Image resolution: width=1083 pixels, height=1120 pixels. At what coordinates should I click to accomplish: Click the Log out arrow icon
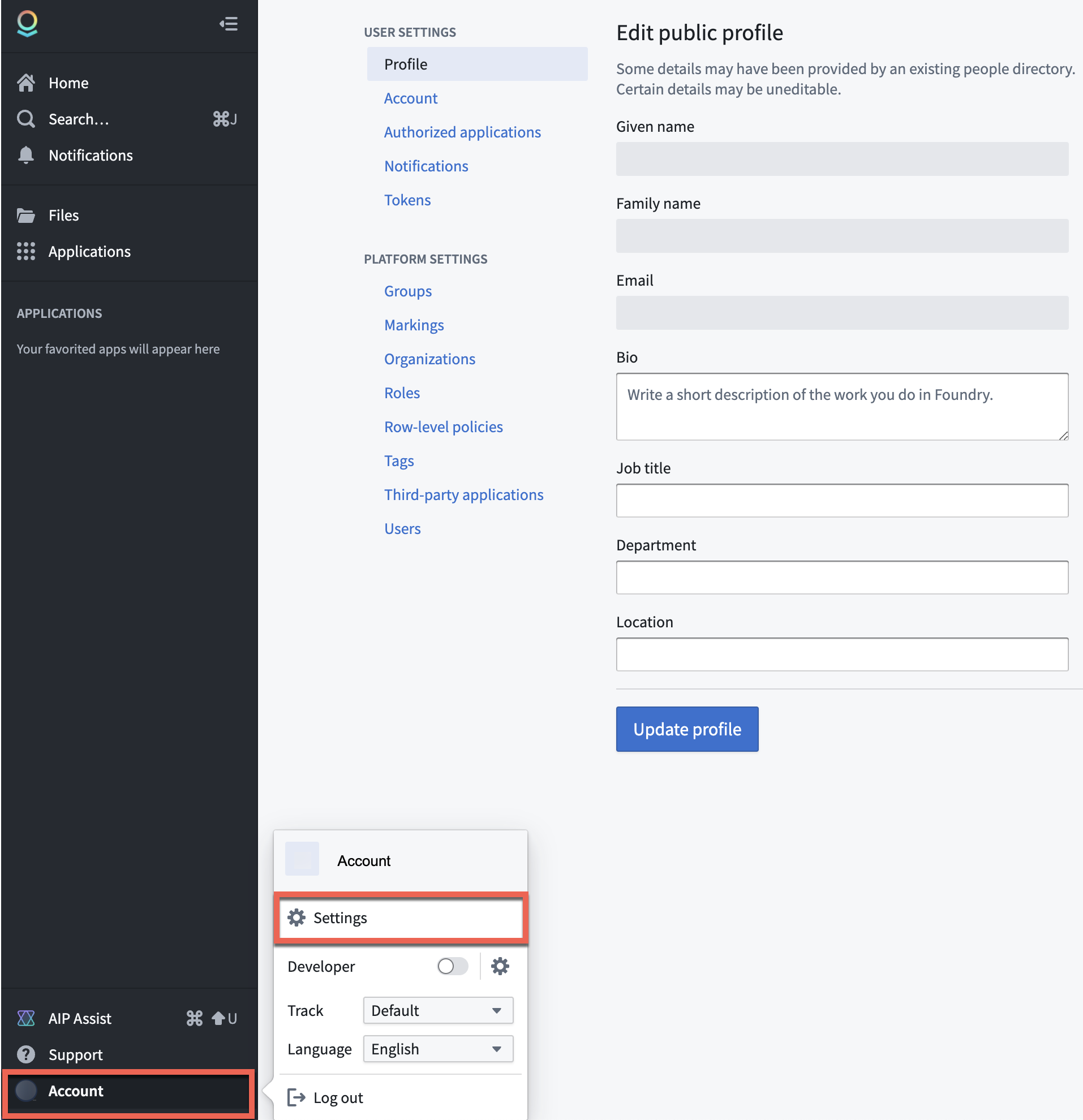tap(296, 1097)
